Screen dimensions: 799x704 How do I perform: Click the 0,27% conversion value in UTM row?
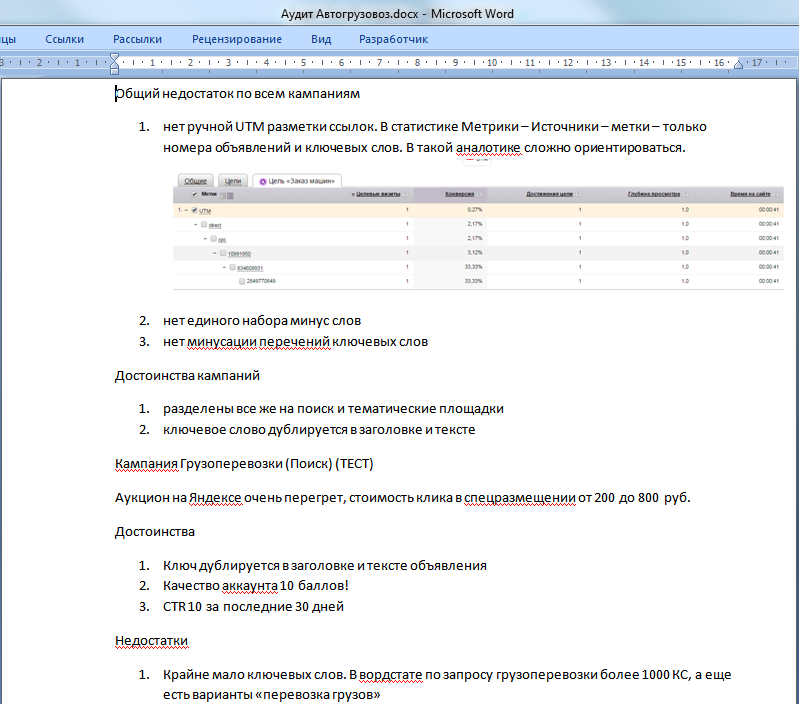coord(474,210)
